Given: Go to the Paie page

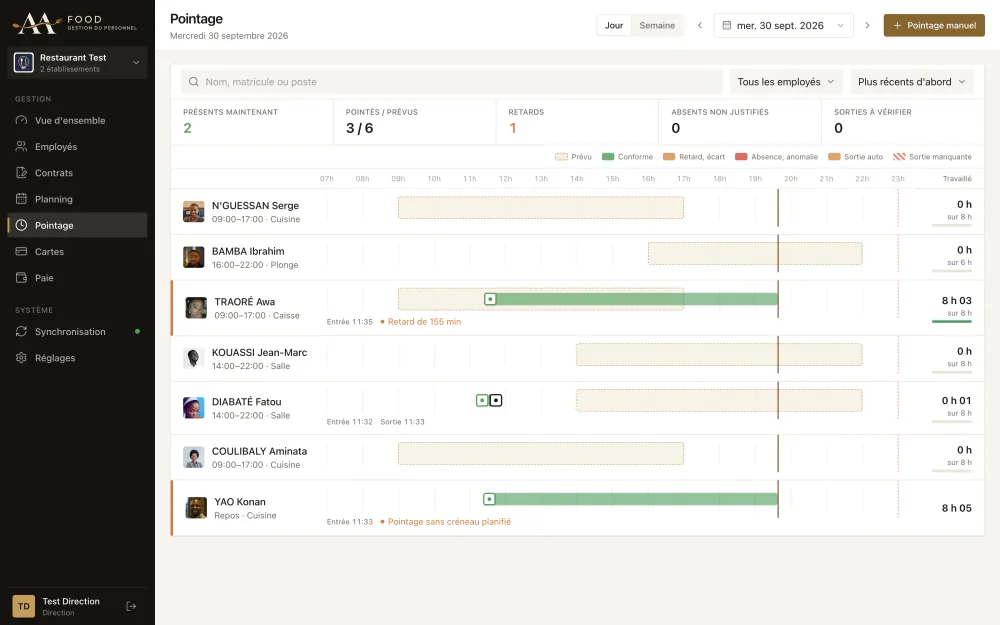Looking at the screenshot, I should click(x=77, y=277).
